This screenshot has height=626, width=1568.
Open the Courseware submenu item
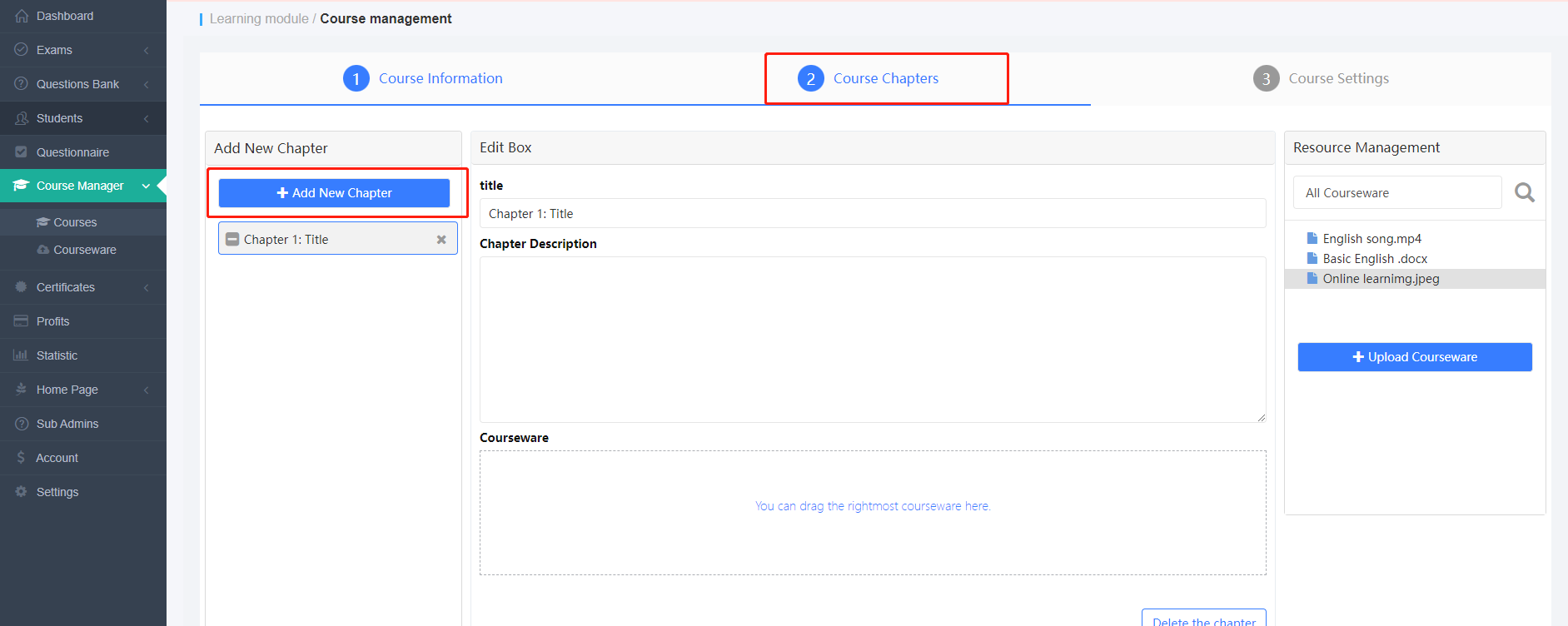[83, 250]
